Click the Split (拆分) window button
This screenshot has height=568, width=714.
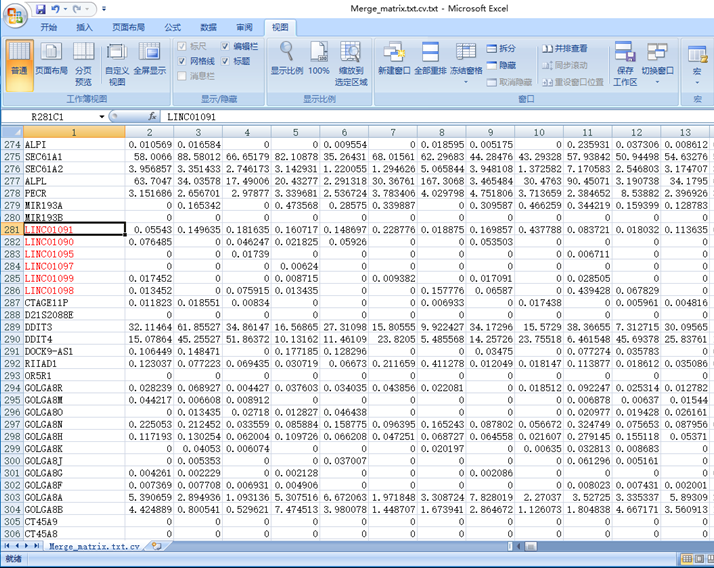coord(501,48)
